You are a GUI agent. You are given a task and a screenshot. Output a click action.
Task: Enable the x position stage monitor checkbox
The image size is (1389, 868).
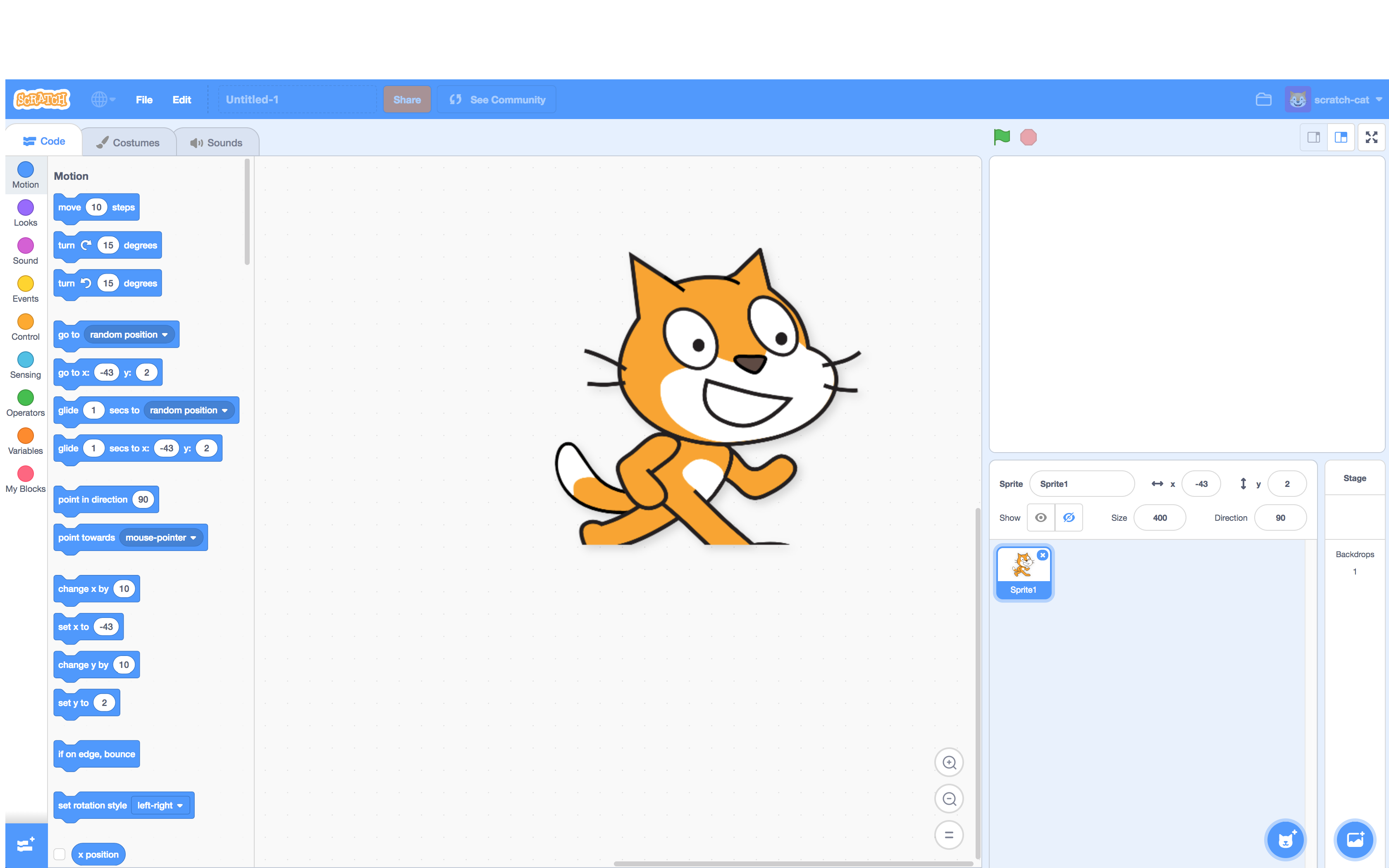point(60,854)
